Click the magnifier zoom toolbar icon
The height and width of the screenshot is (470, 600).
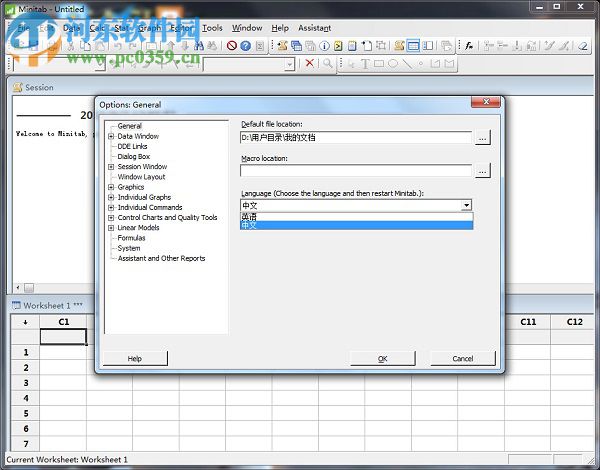328,63
